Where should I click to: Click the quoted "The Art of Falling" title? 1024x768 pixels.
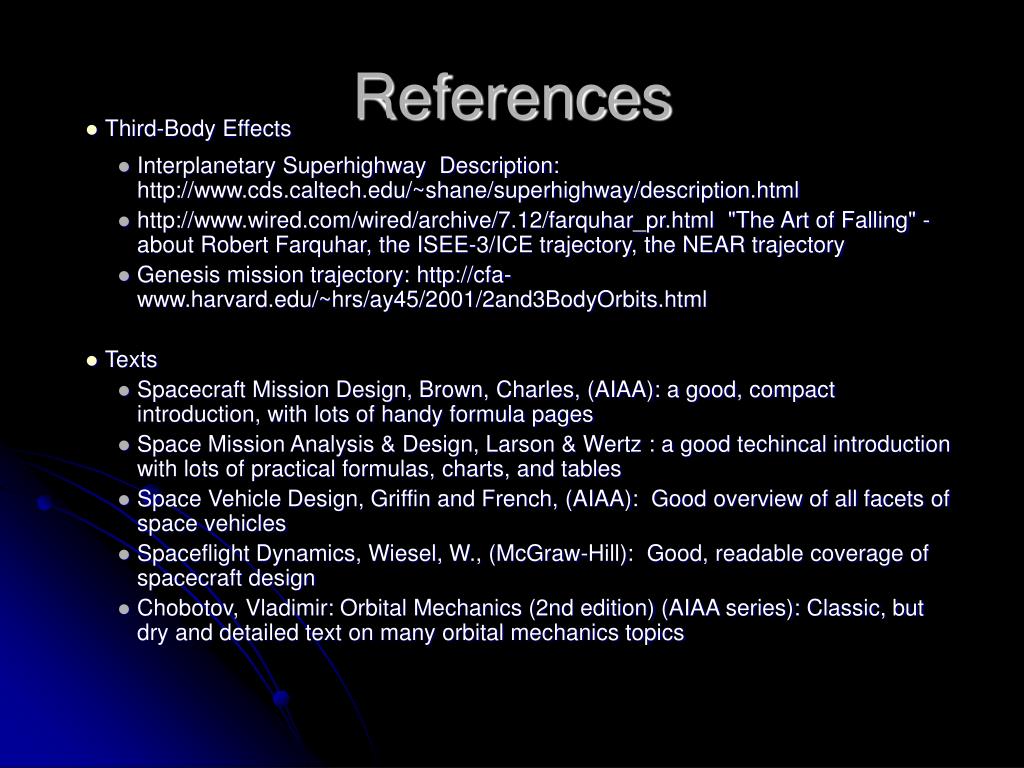(822, 220)
